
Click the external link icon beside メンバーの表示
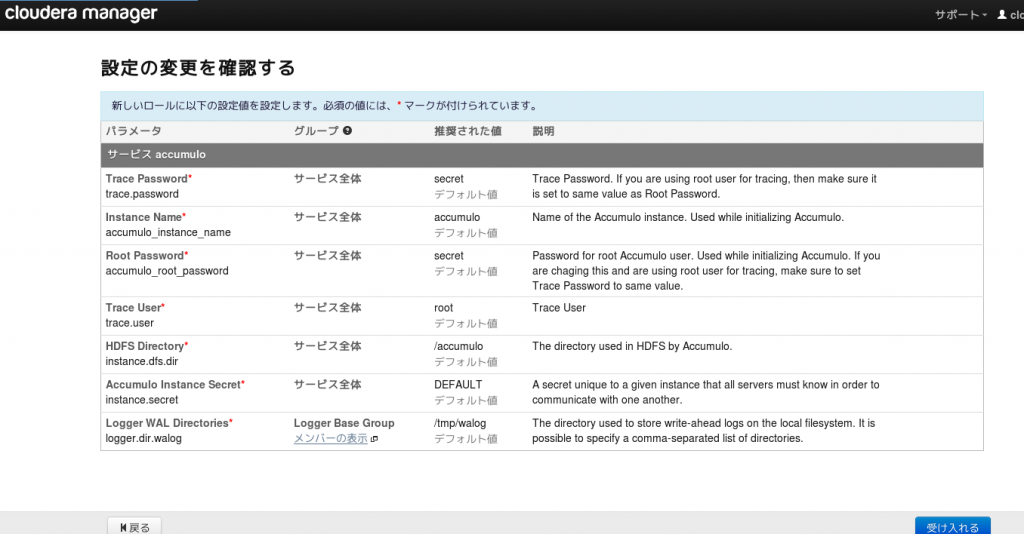tap(374, 439)
